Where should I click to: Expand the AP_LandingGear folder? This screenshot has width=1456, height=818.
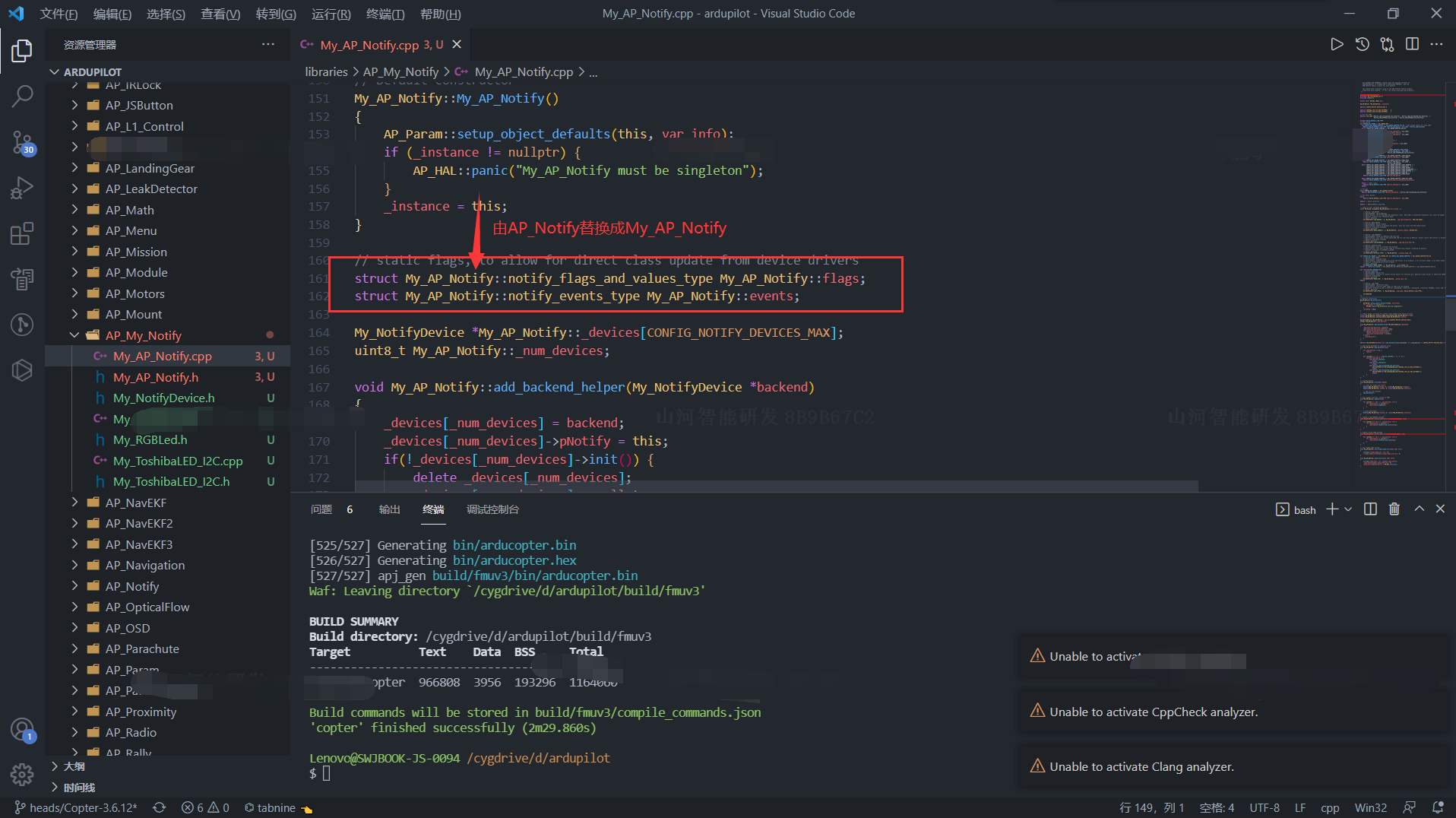pos(167,168)
